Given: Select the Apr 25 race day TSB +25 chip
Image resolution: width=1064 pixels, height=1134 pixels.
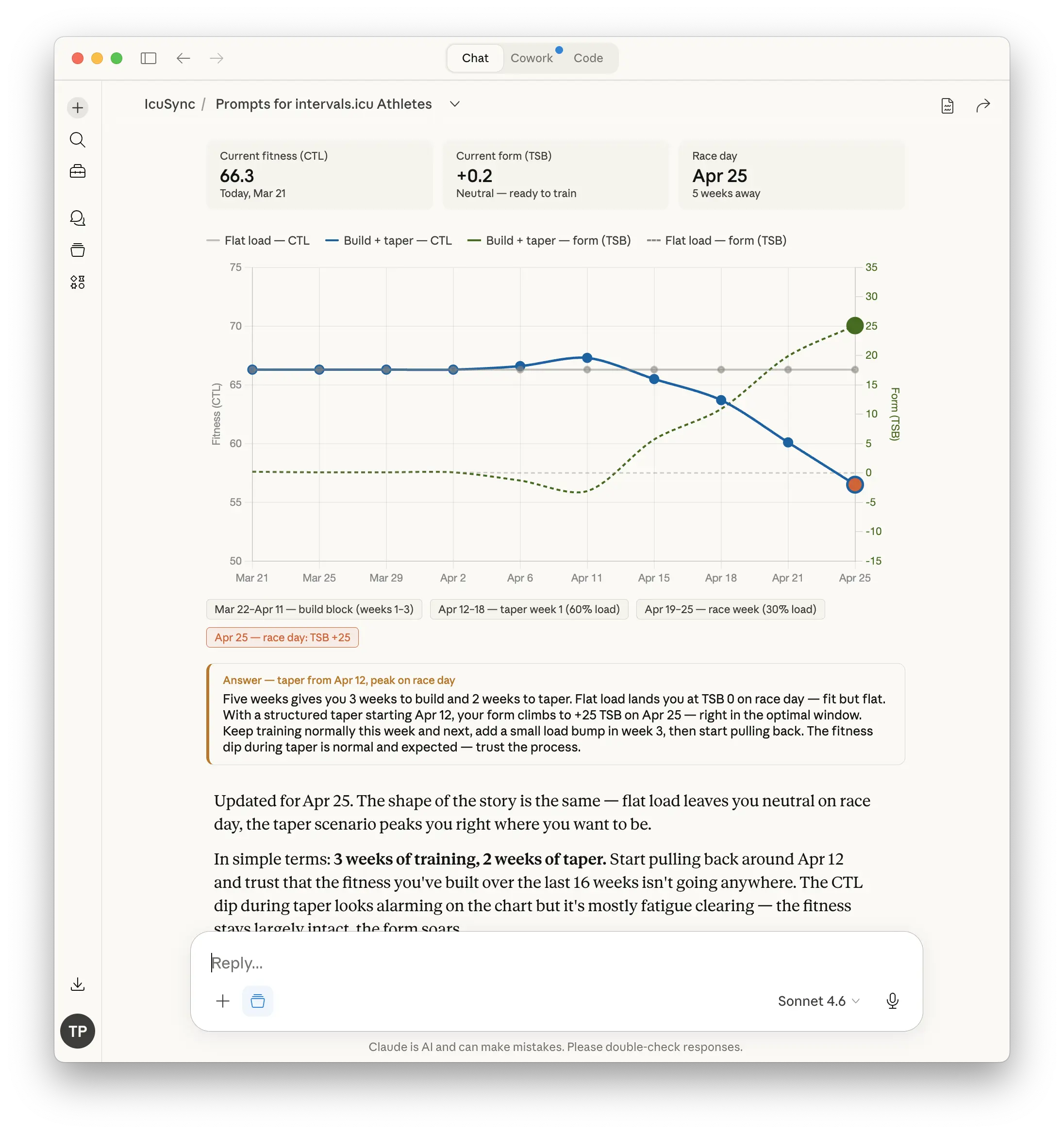Looking at the screenshot, I should (x=283, y=638).
